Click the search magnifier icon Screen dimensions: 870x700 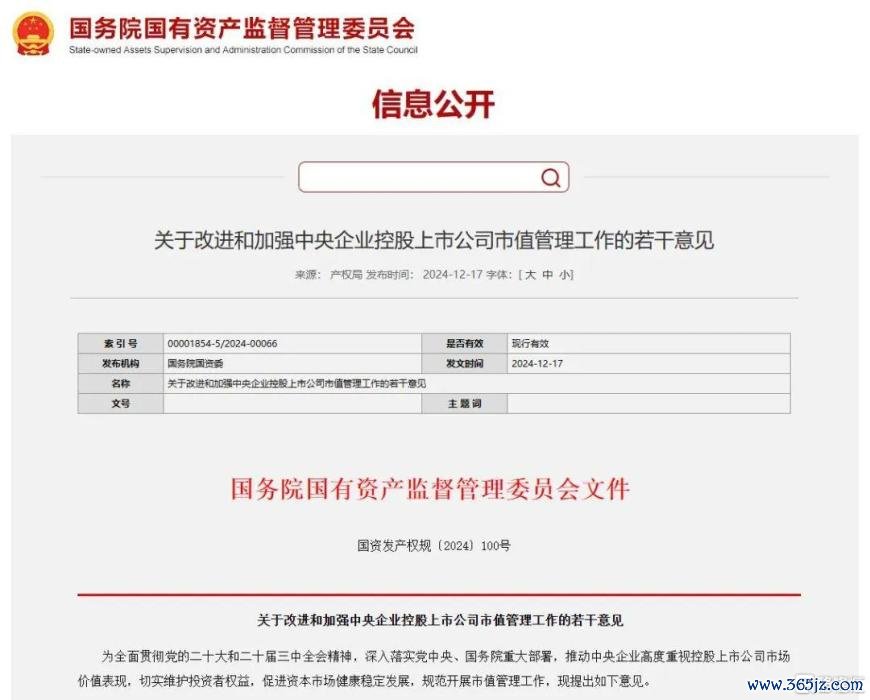[x=550, y=177]
